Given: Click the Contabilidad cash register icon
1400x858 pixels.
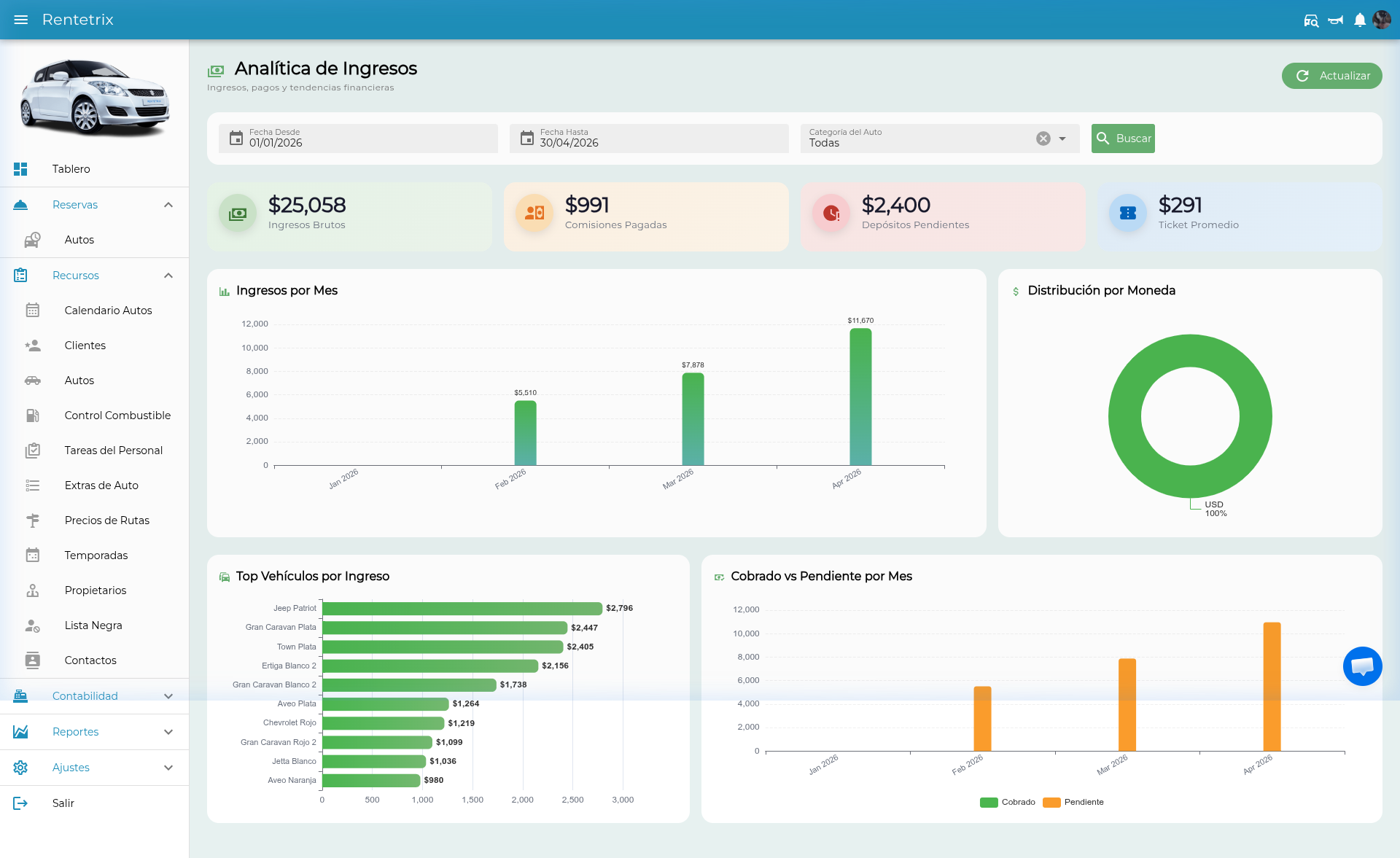Looking at the screenshot, I should point(20,696).
